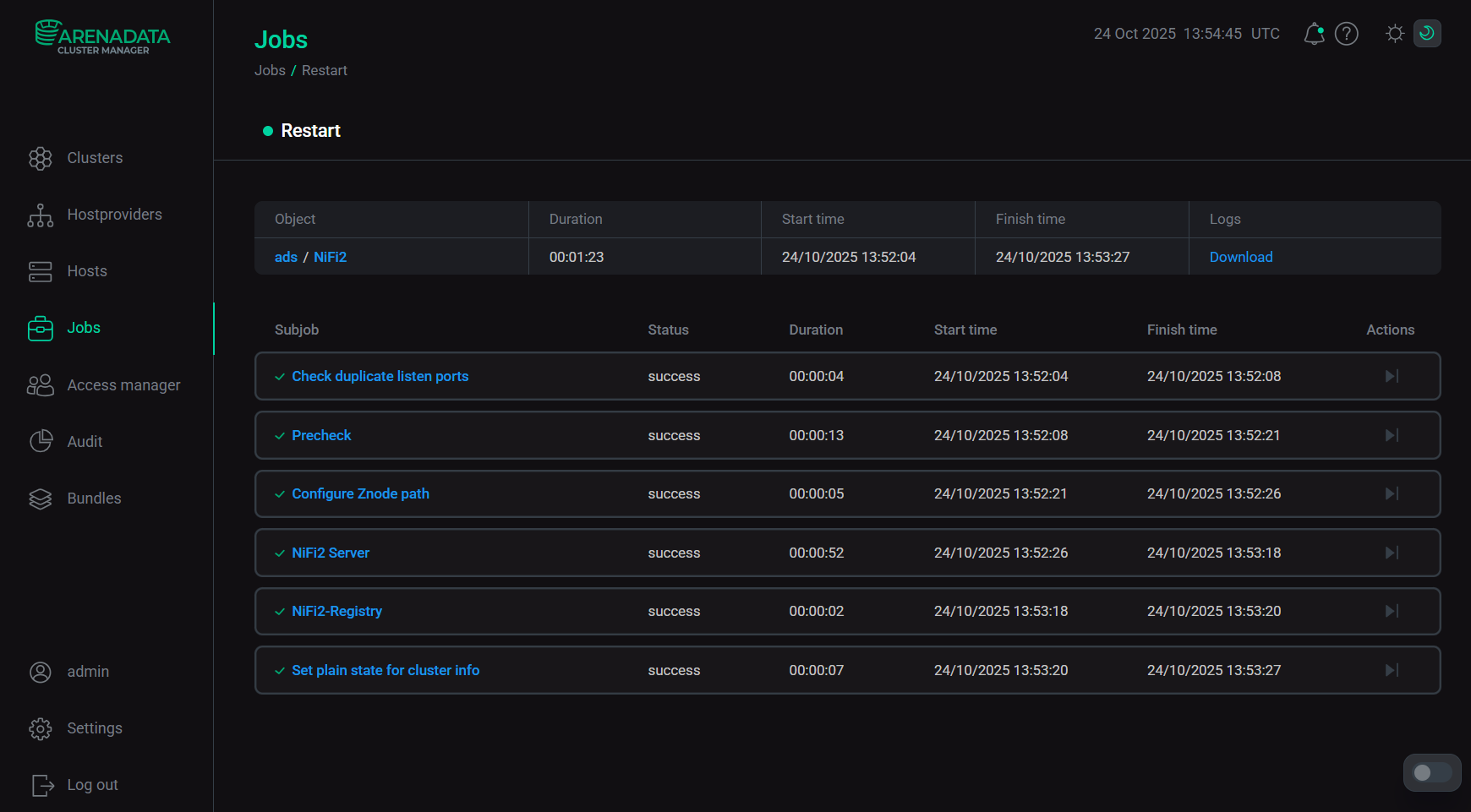Select dark theme moon icon
Image resolution: width=1471 pixels, height=812 pixels.
point(1427,34)
